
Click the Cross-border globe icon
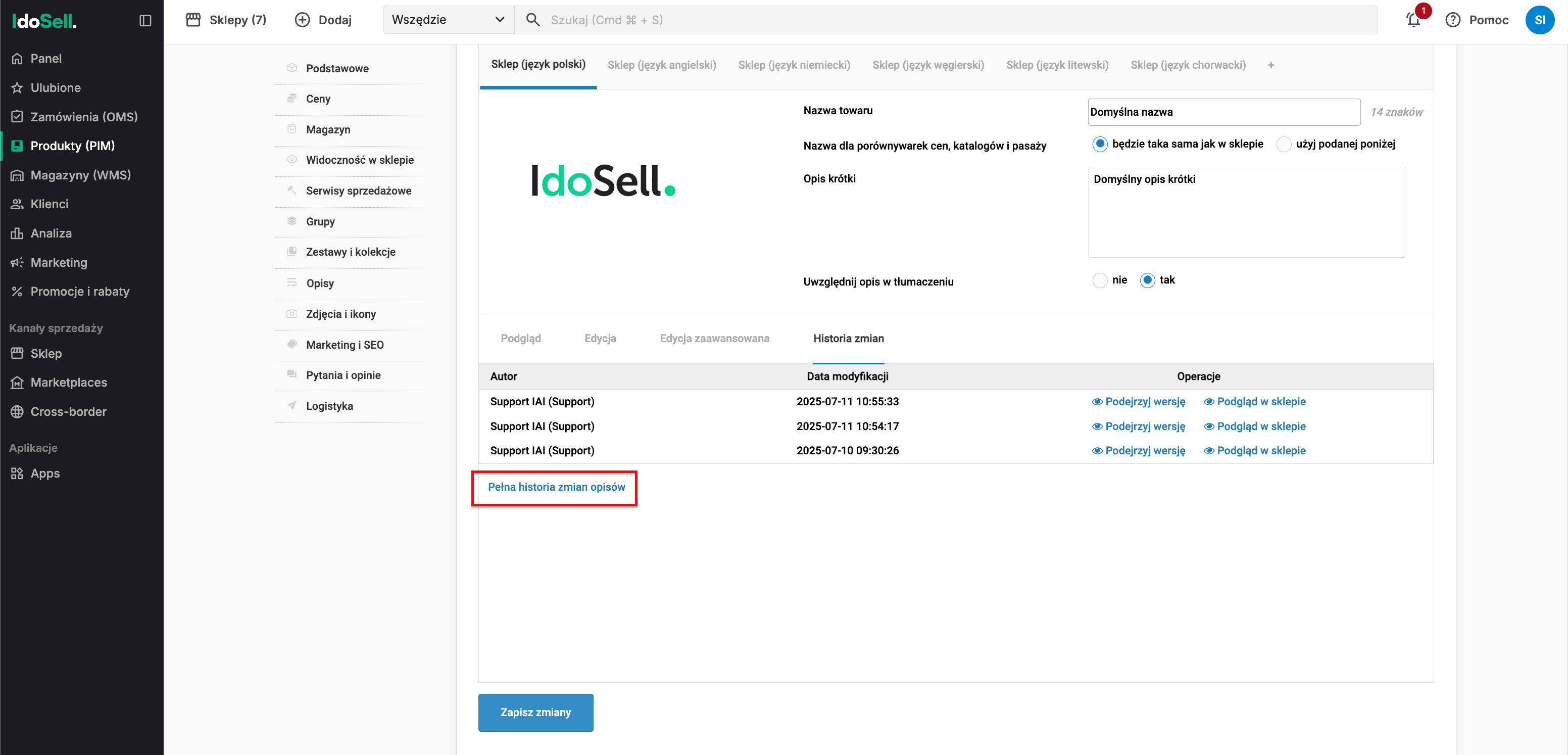pos(17,411)
